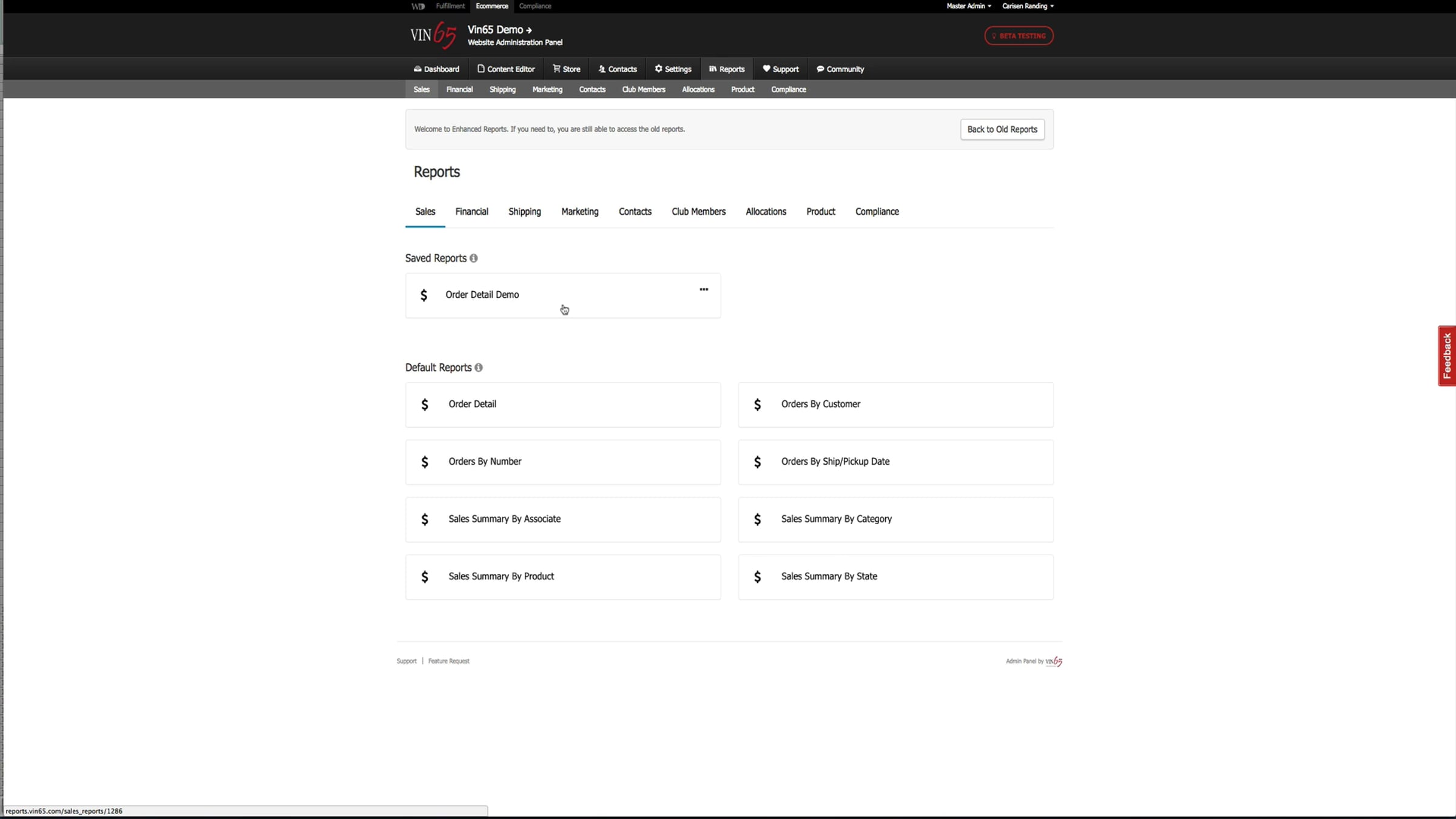Click the WD icon in top bar

pos(418,6)
